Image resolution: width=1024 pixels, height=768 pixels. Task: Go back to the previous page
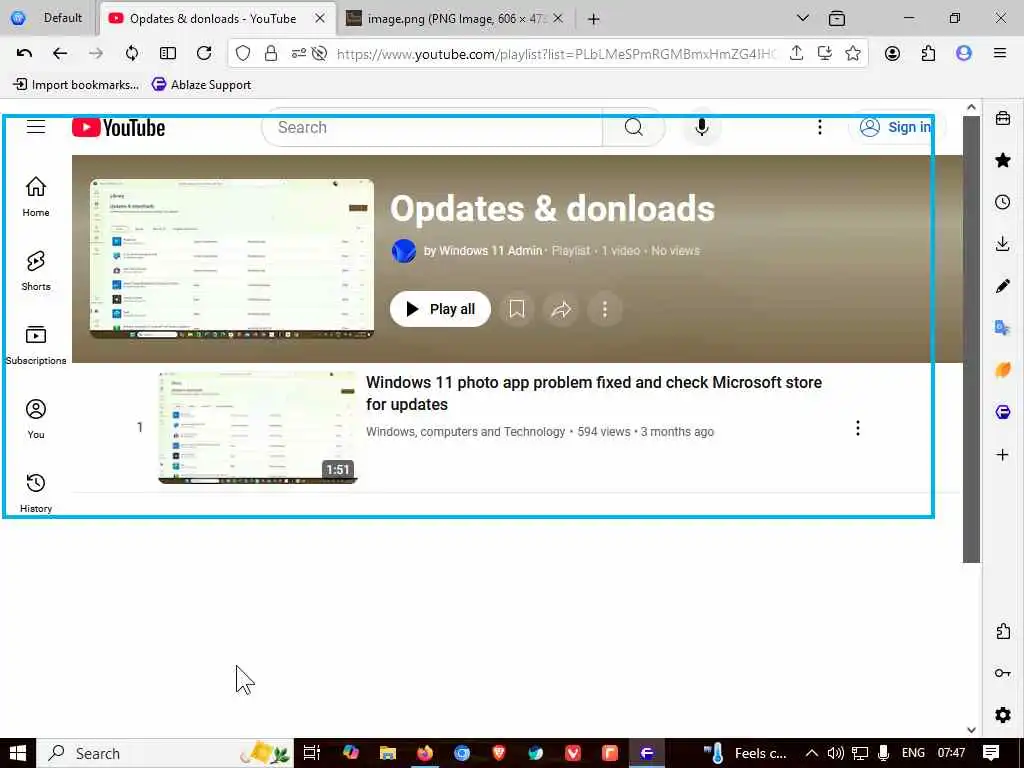(60, 54)
